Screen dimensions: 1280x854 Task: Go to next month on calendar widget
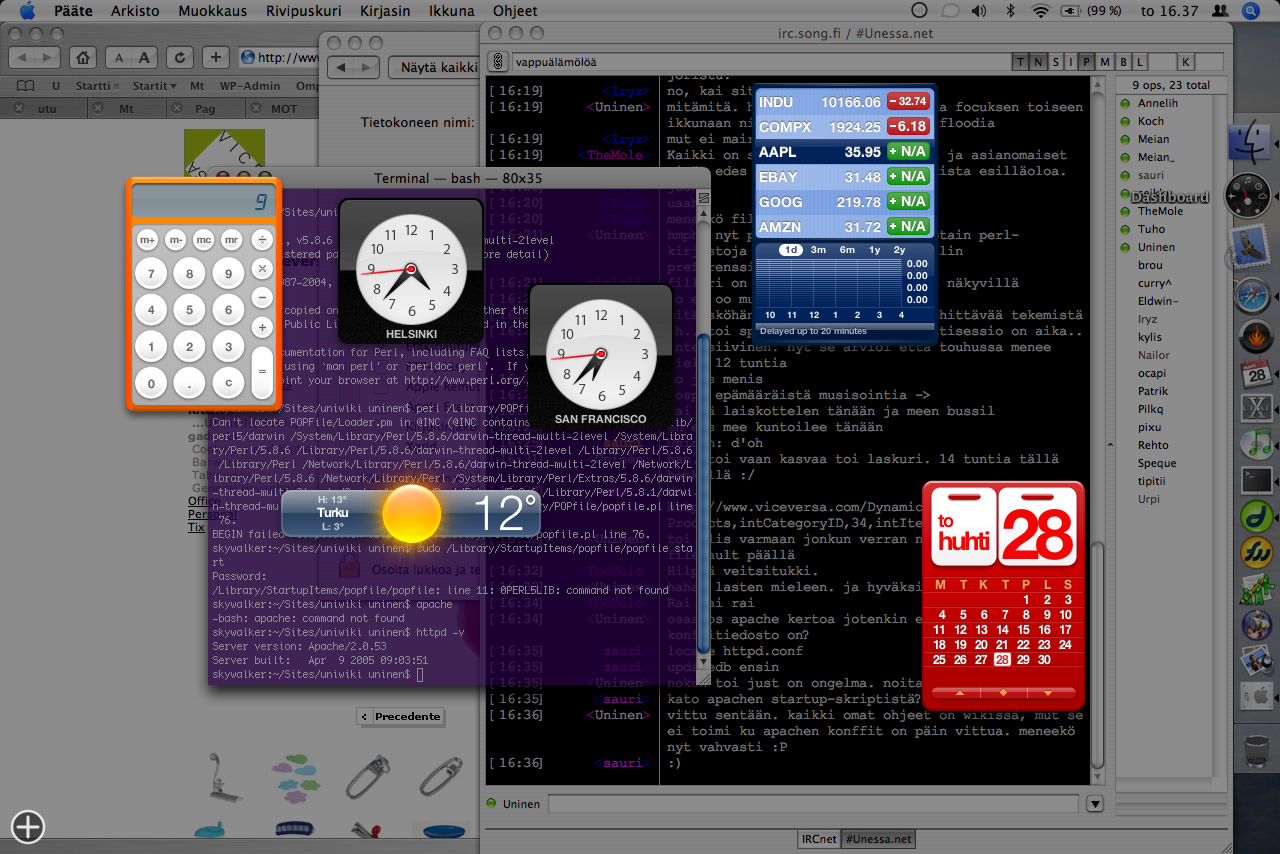[x=1047, y=692]
